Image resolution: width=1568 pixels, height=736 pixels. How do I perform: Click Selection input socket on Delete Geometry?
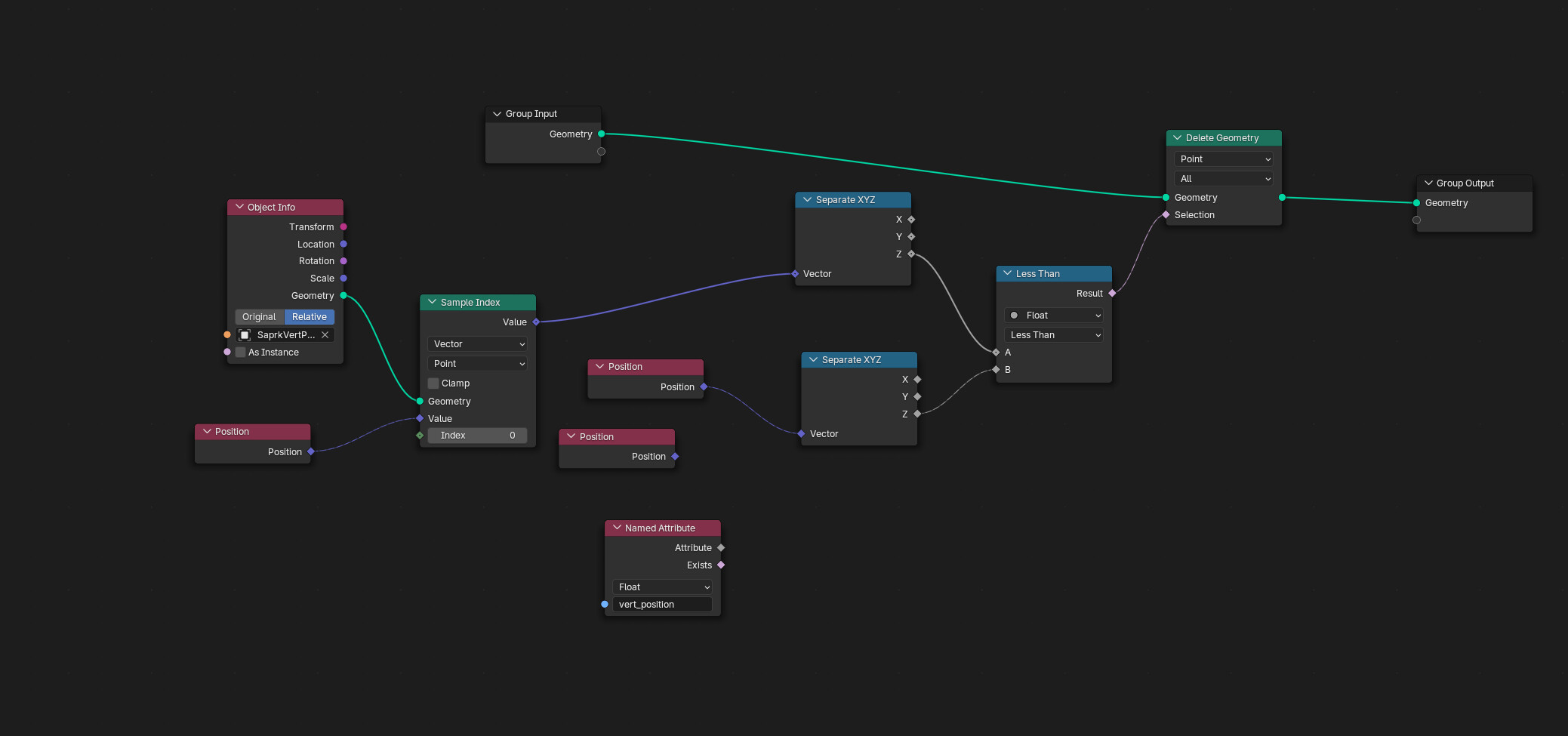tap(1166, 215)
